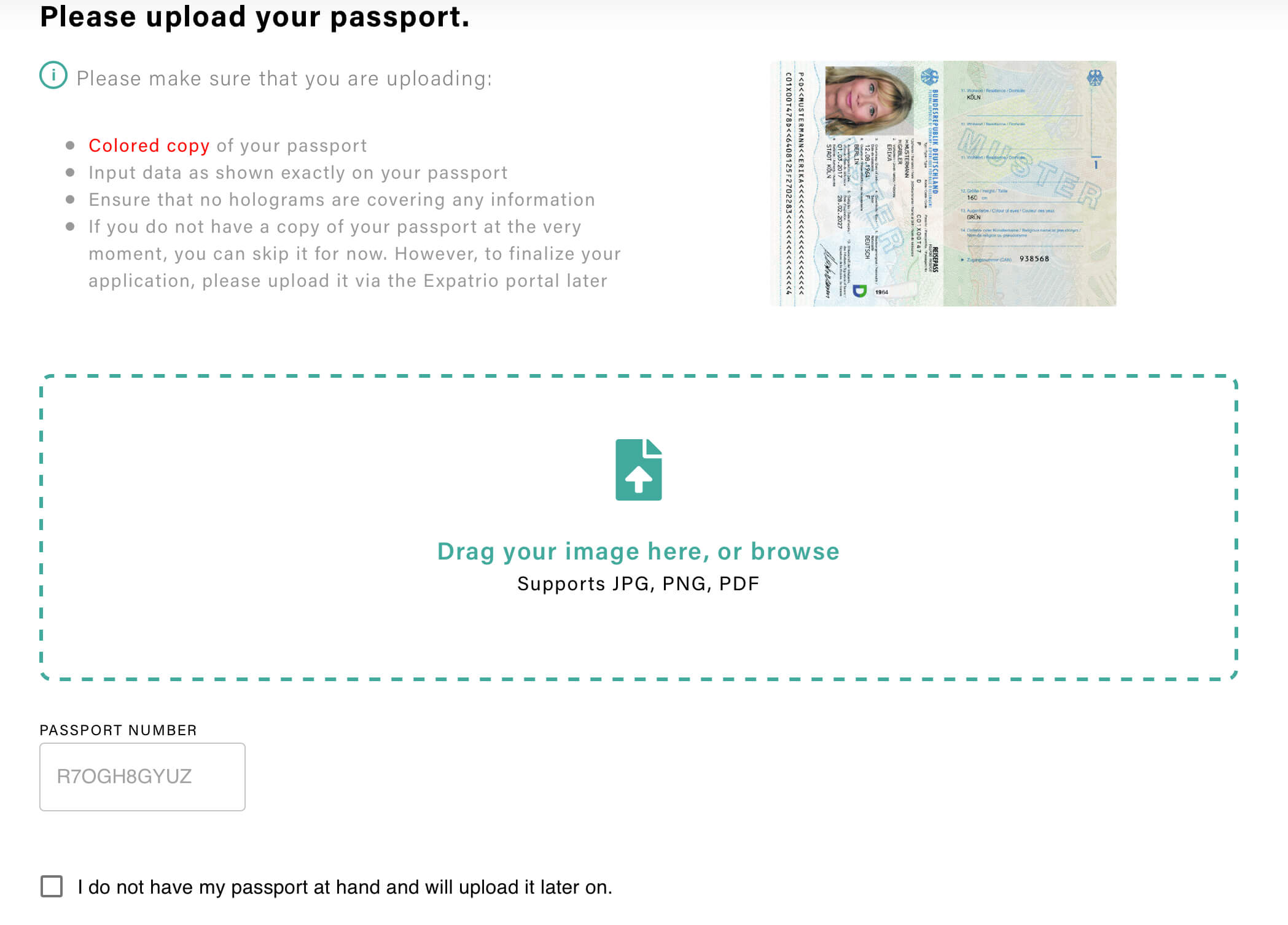
Task: Click the "Please upload your passport." heading
Action: point(254,17)
